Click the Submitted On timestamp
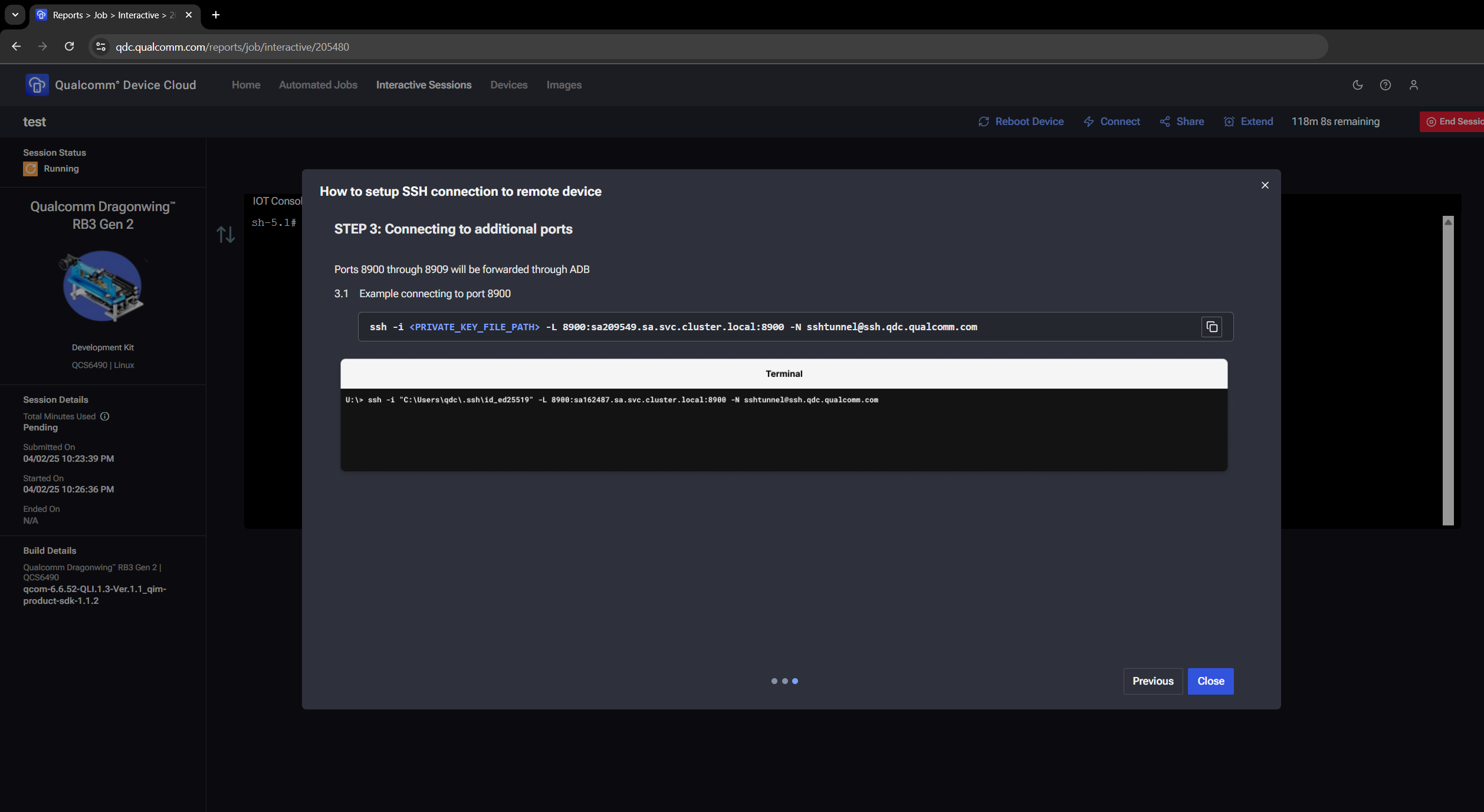The width and height of the screenshot is (1484, 812). click(x=68, y=459)
